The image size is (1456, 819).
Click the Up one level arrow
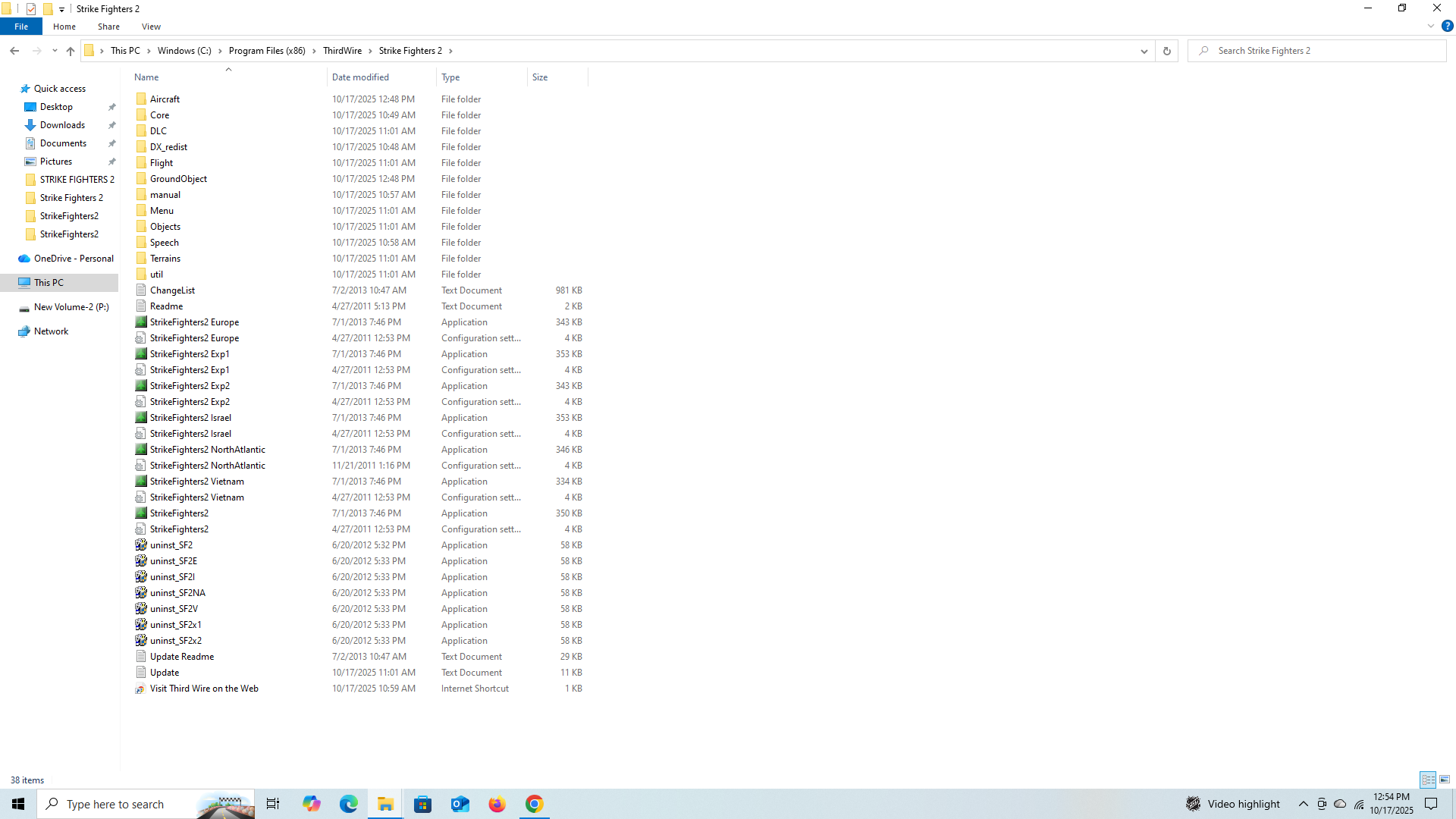71,51
